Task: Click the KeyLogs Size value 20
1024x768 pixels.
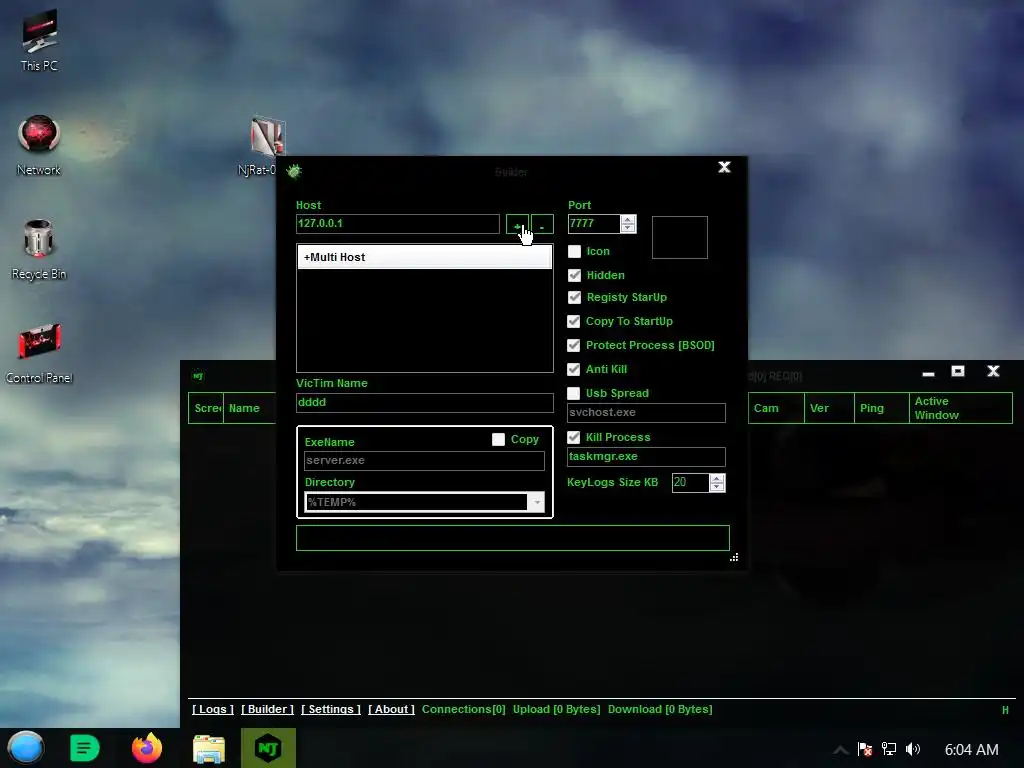Action: click(691, 483)
